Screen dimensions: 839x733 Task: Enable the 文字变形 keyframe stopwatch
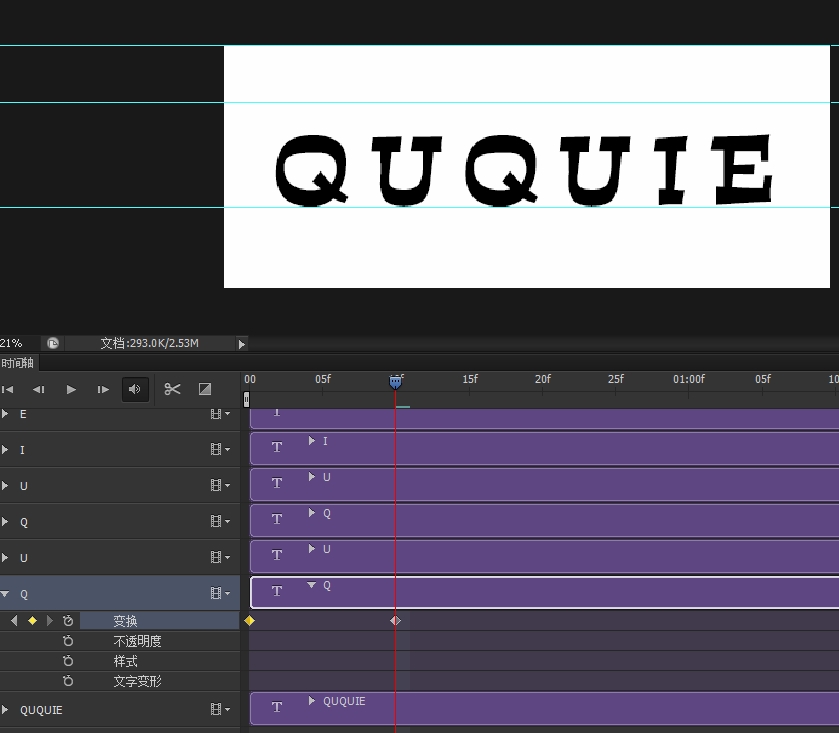68,681
